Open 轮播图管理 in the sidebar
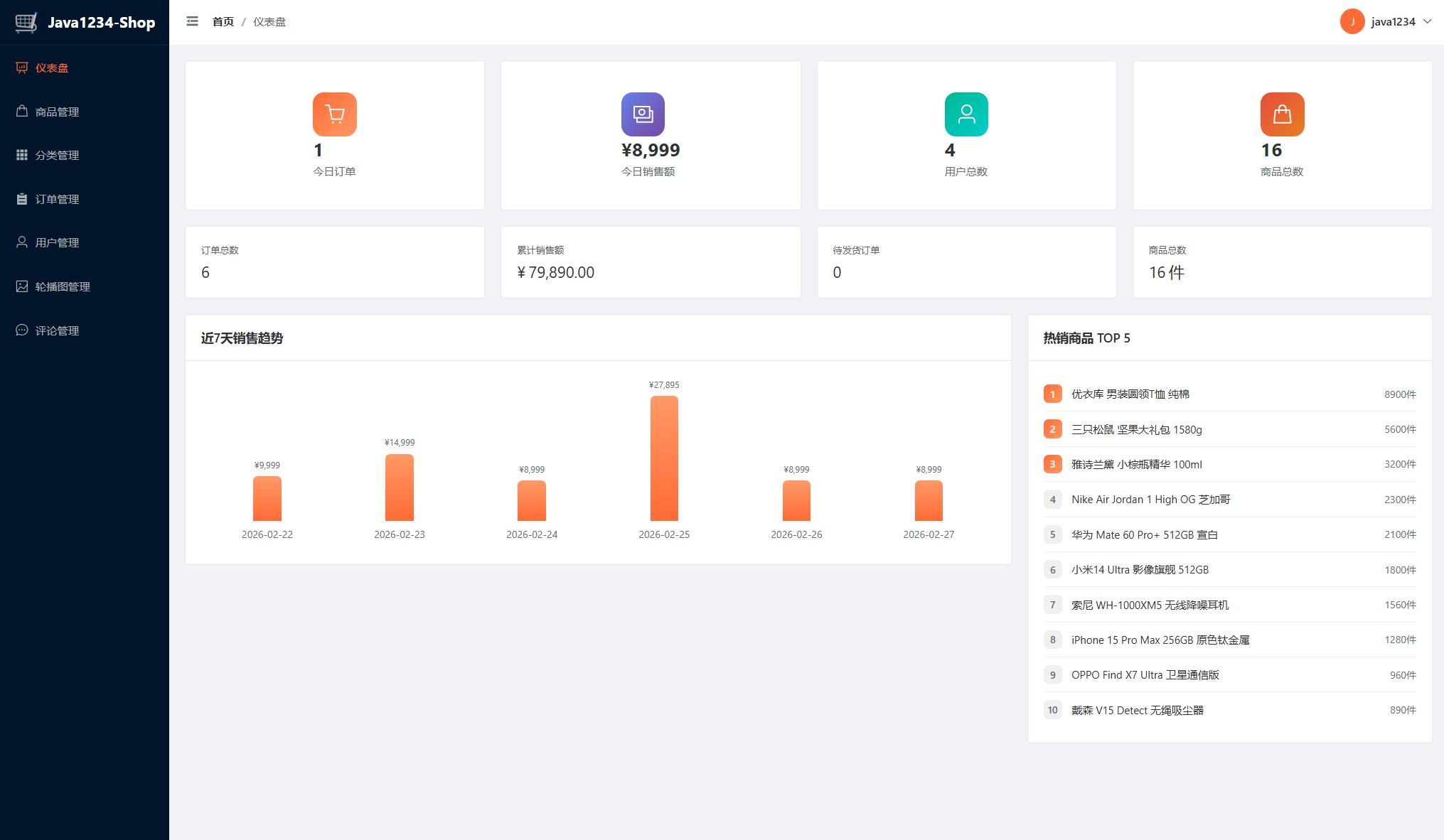 [63, 286]
